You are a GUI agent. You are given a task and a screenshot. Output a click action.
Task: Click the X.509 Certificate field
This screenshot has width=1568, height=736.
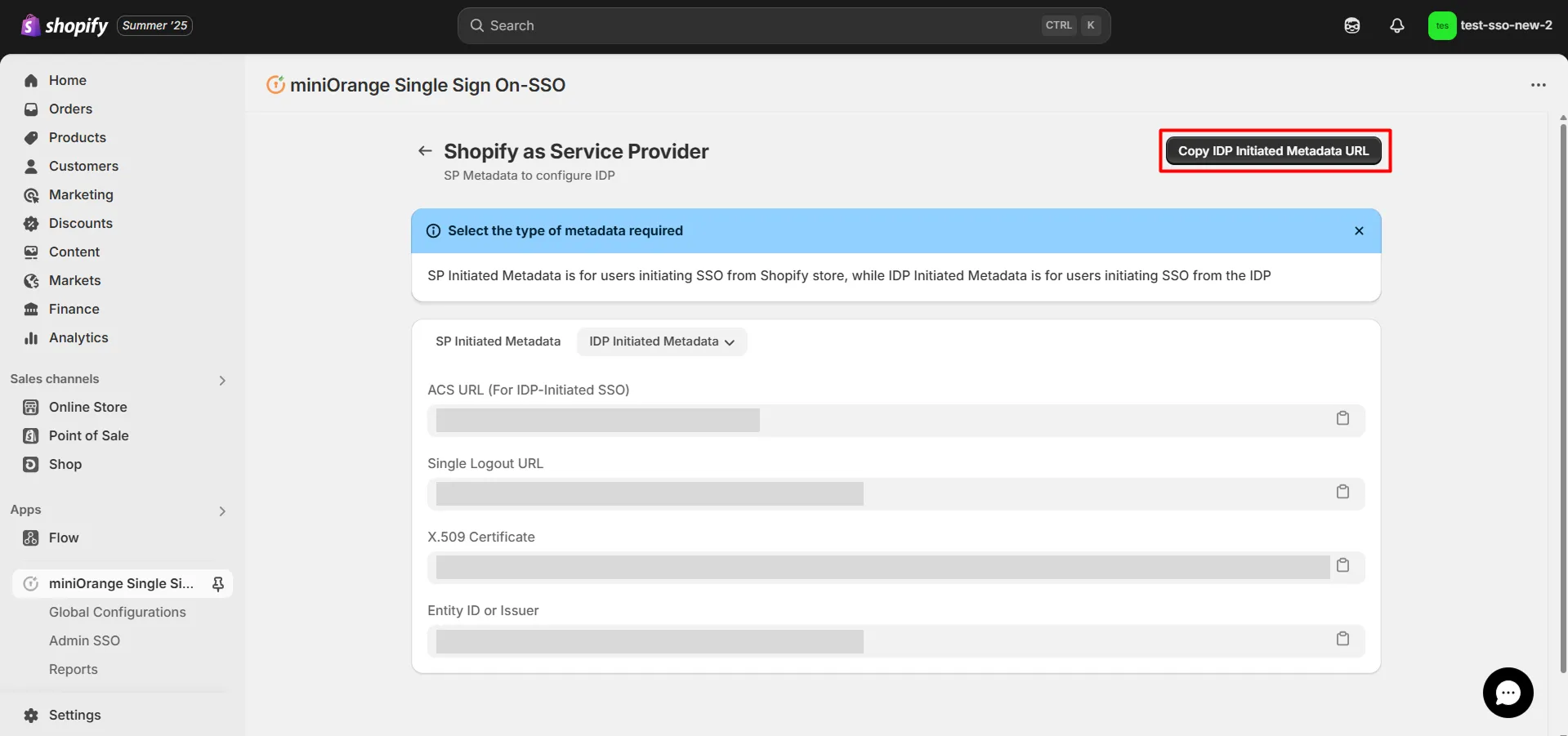[x=896, y=567]
